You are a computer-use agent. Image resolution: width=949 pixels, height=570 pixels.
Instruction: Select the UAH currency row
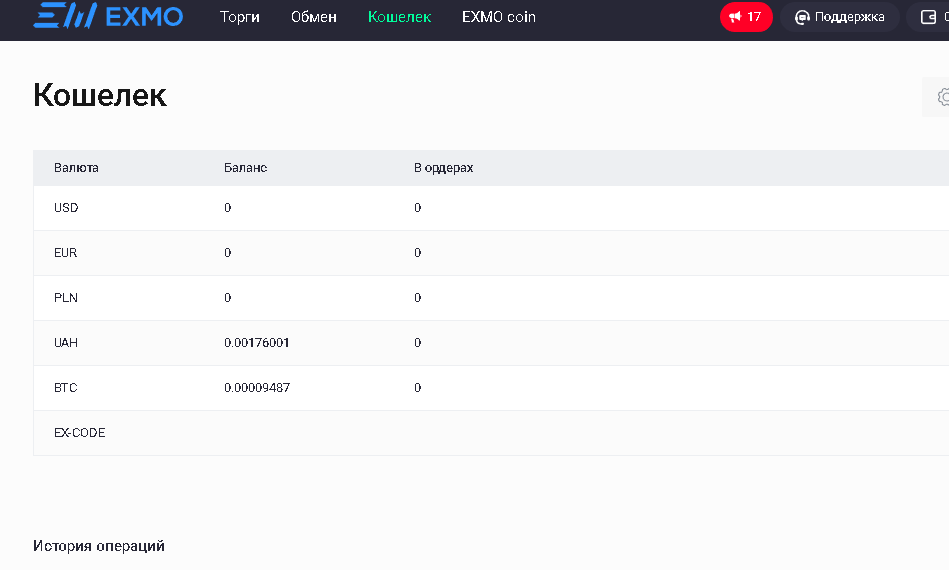pos(66,343)
